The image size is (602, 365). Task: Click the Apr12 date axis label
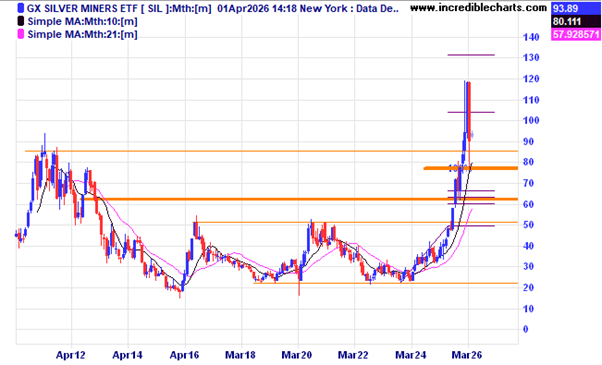[71, 355]
